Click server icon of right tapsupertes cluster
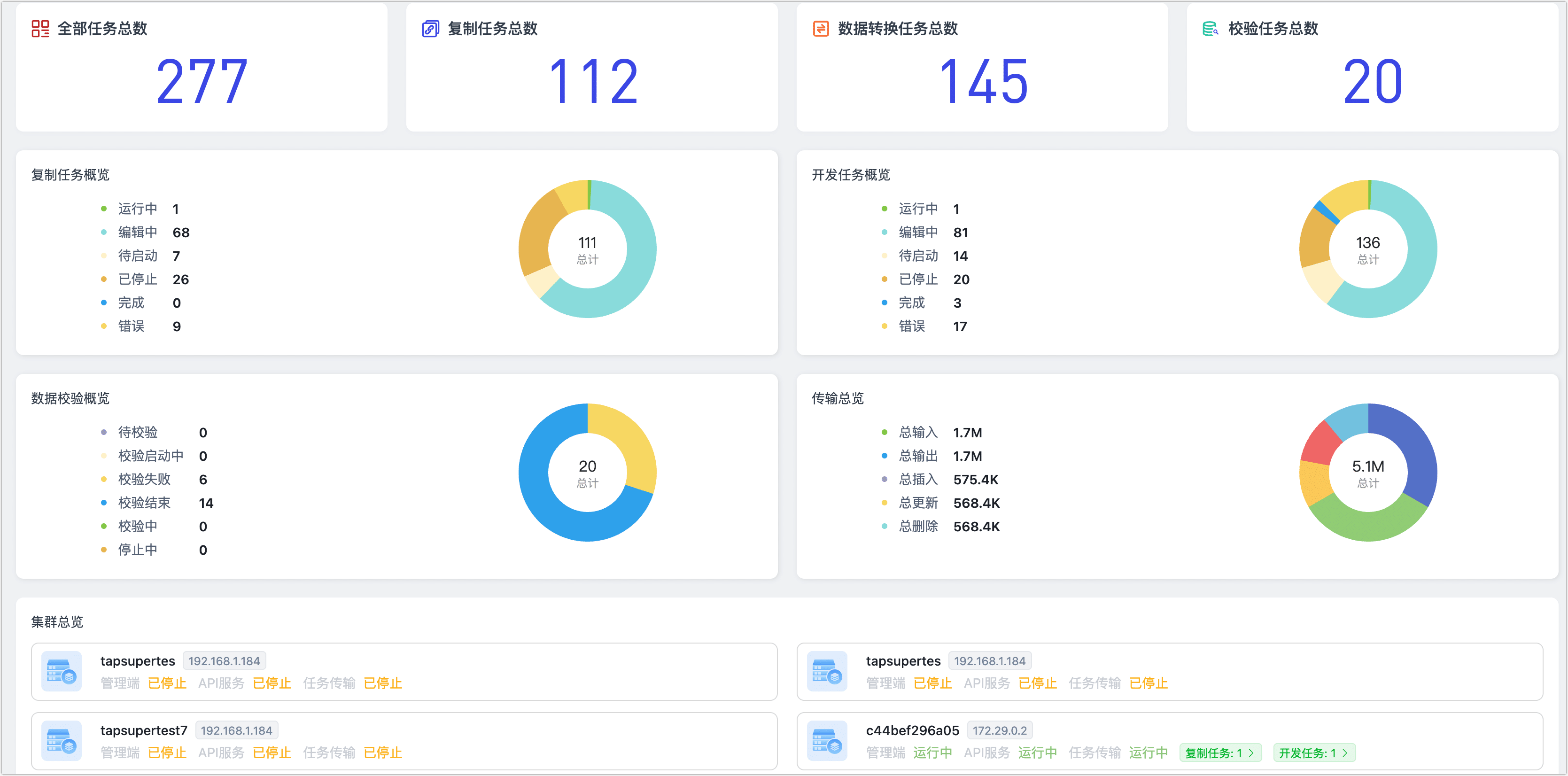This screenshot has width=1568, height=776. click(x=827, y=671)
